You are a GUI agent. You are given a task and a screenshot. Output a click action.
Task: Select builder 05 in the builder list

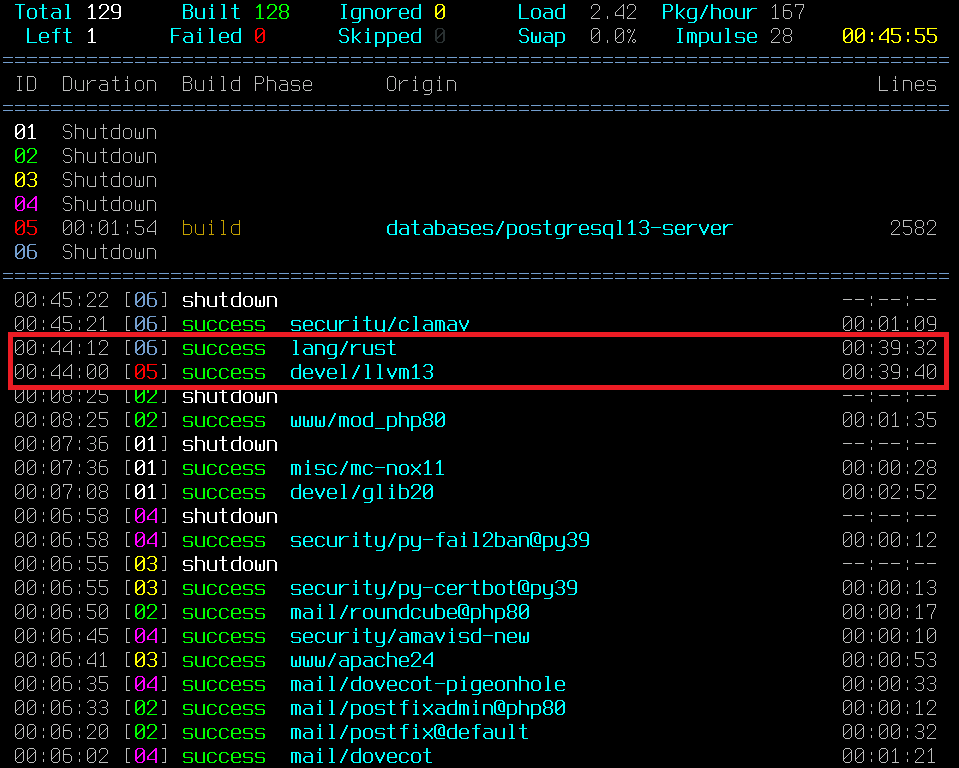click(25, 228)
